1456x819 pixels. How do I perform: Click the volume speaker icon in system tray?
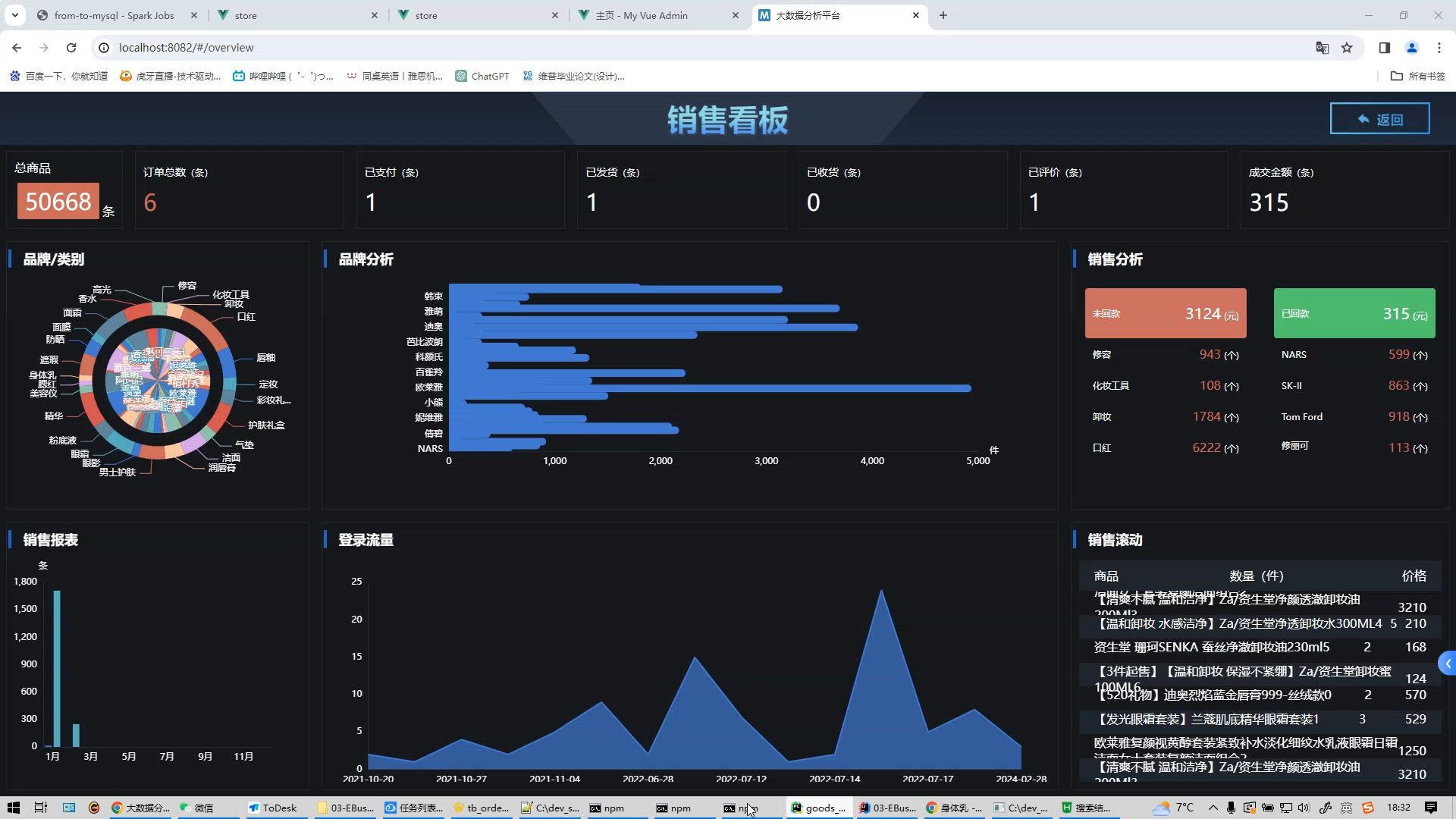tap(1304, 808)
